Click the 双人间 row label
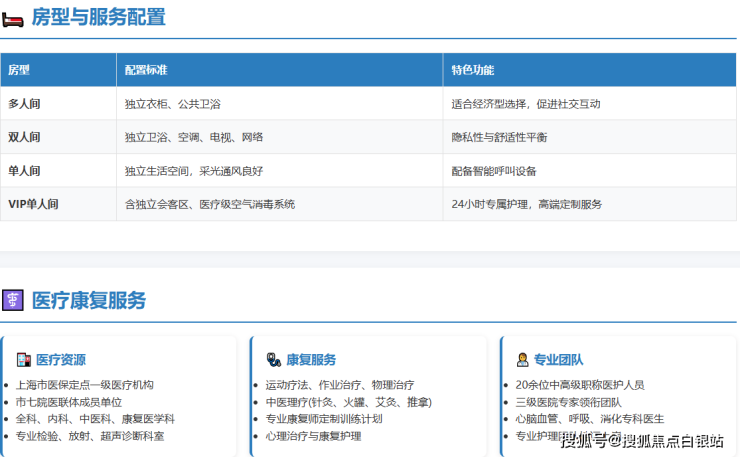Viewport: 740px width, 457px height. click(24, 137)
